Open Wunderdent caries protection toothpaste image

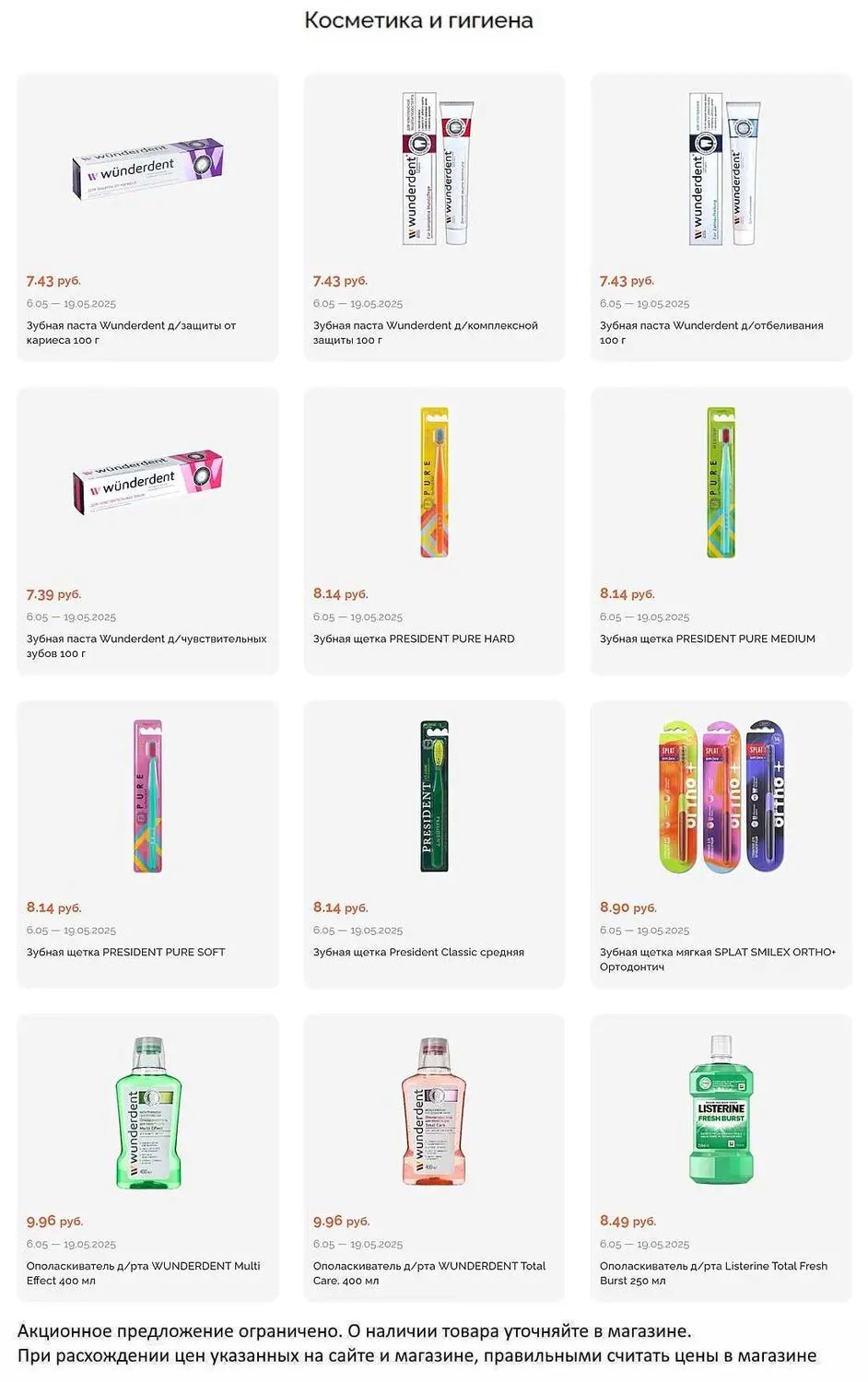148,168
